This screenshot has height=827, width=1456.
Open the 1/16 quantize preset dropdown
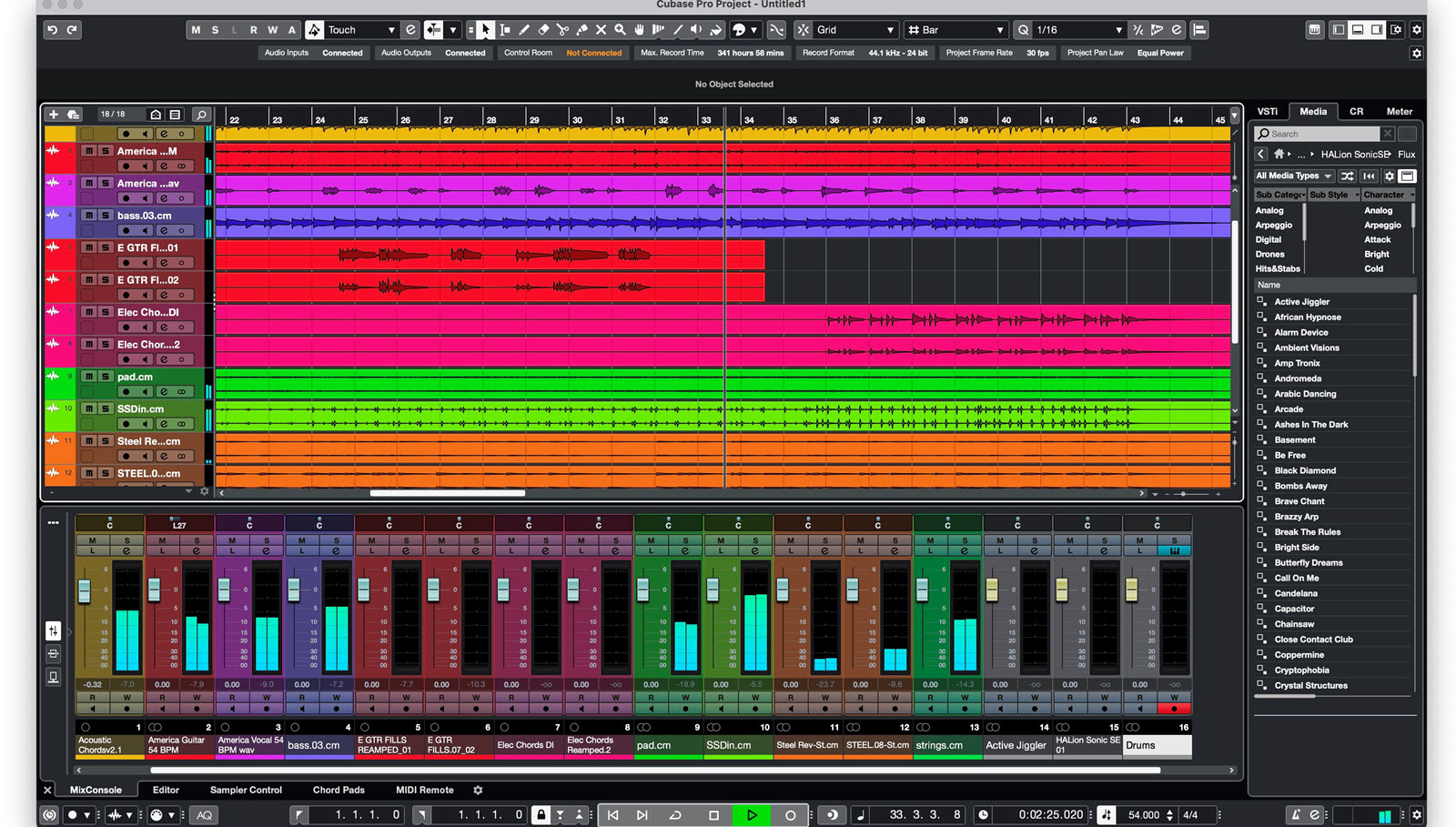1080,30
